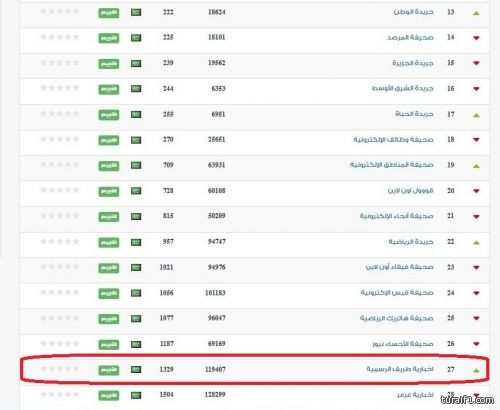Open the جريدة الوطن link in row 13
This screenshot has height=410, width=500.
pos(413,12)
